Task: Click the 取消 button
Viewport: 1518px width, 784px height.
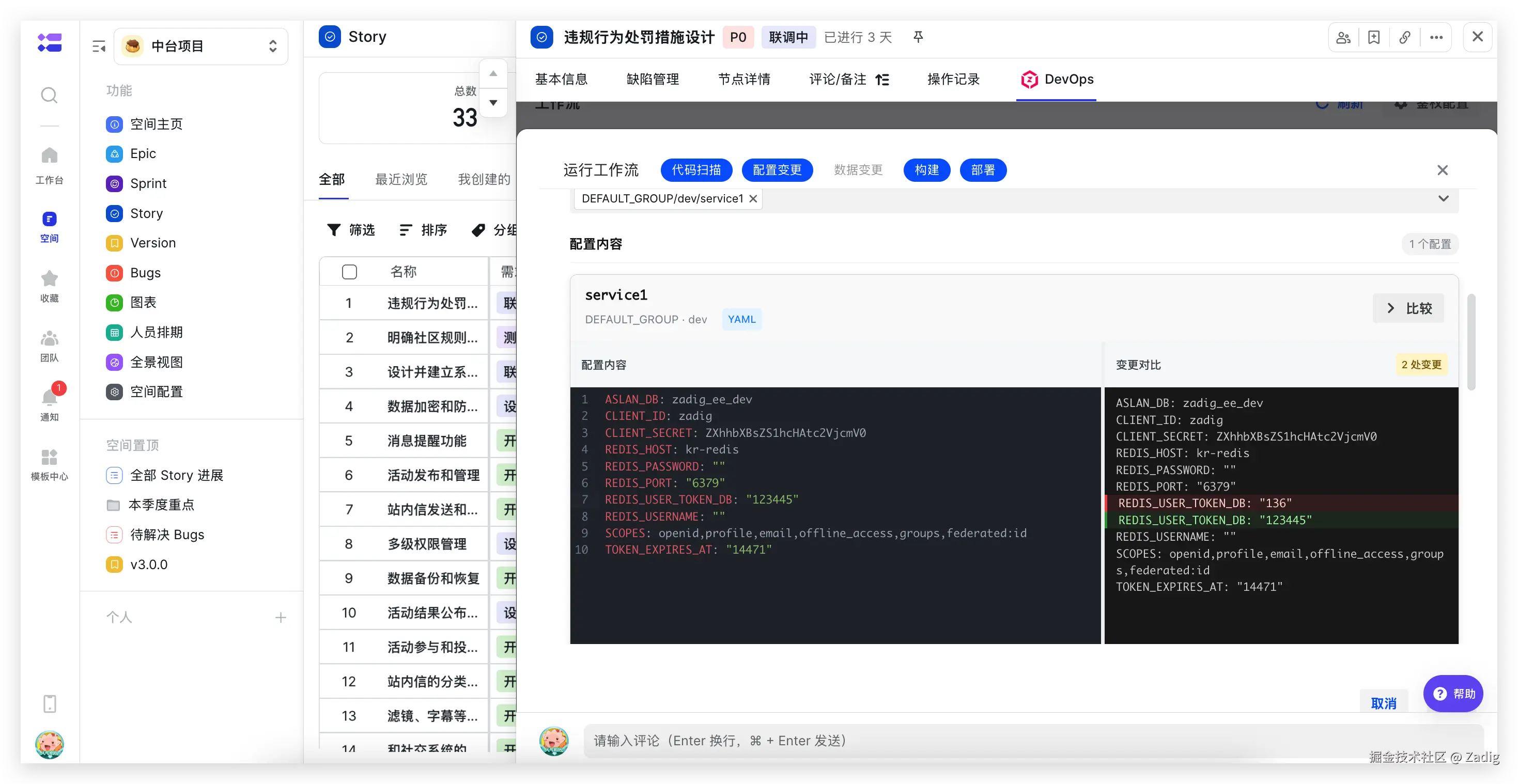Action: pyautogui.click(x=1383, y=703)
